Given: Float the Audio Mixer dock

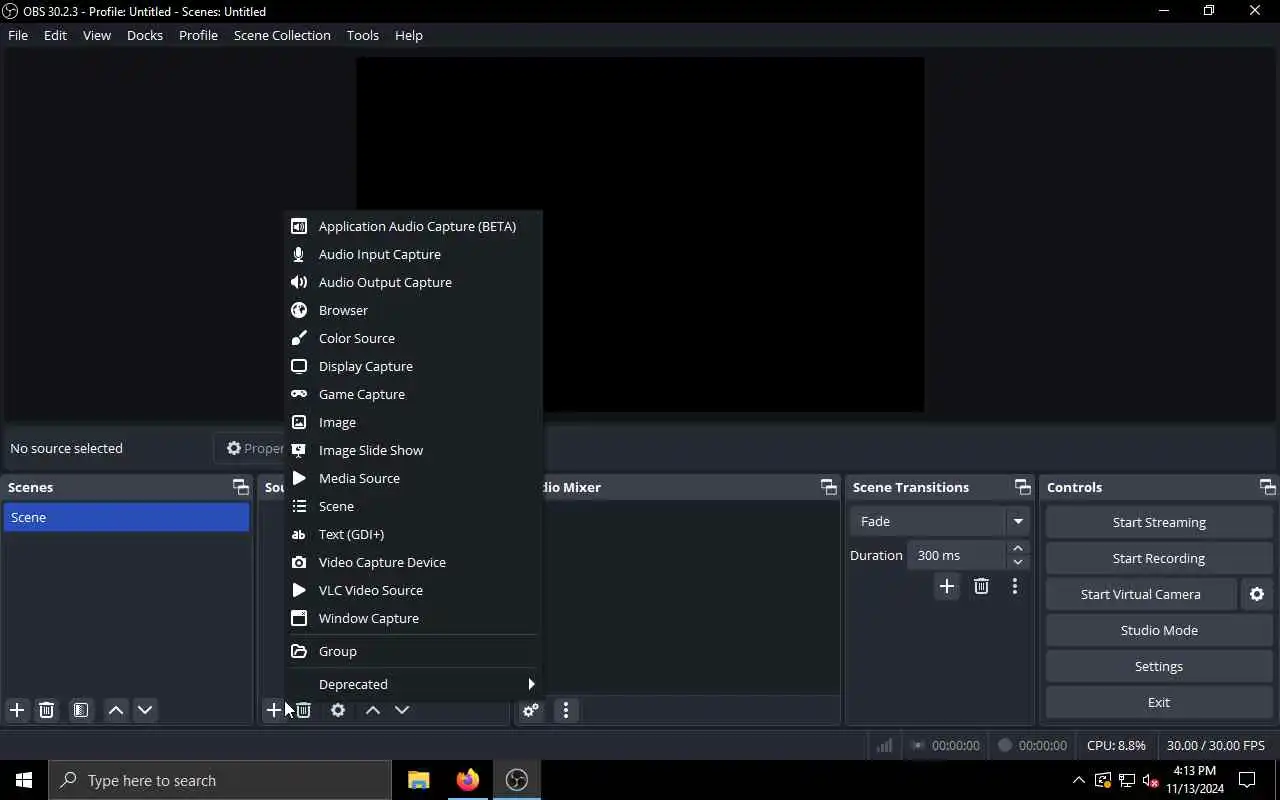Looking at the screenshot, I should click(x=828, y=487).
